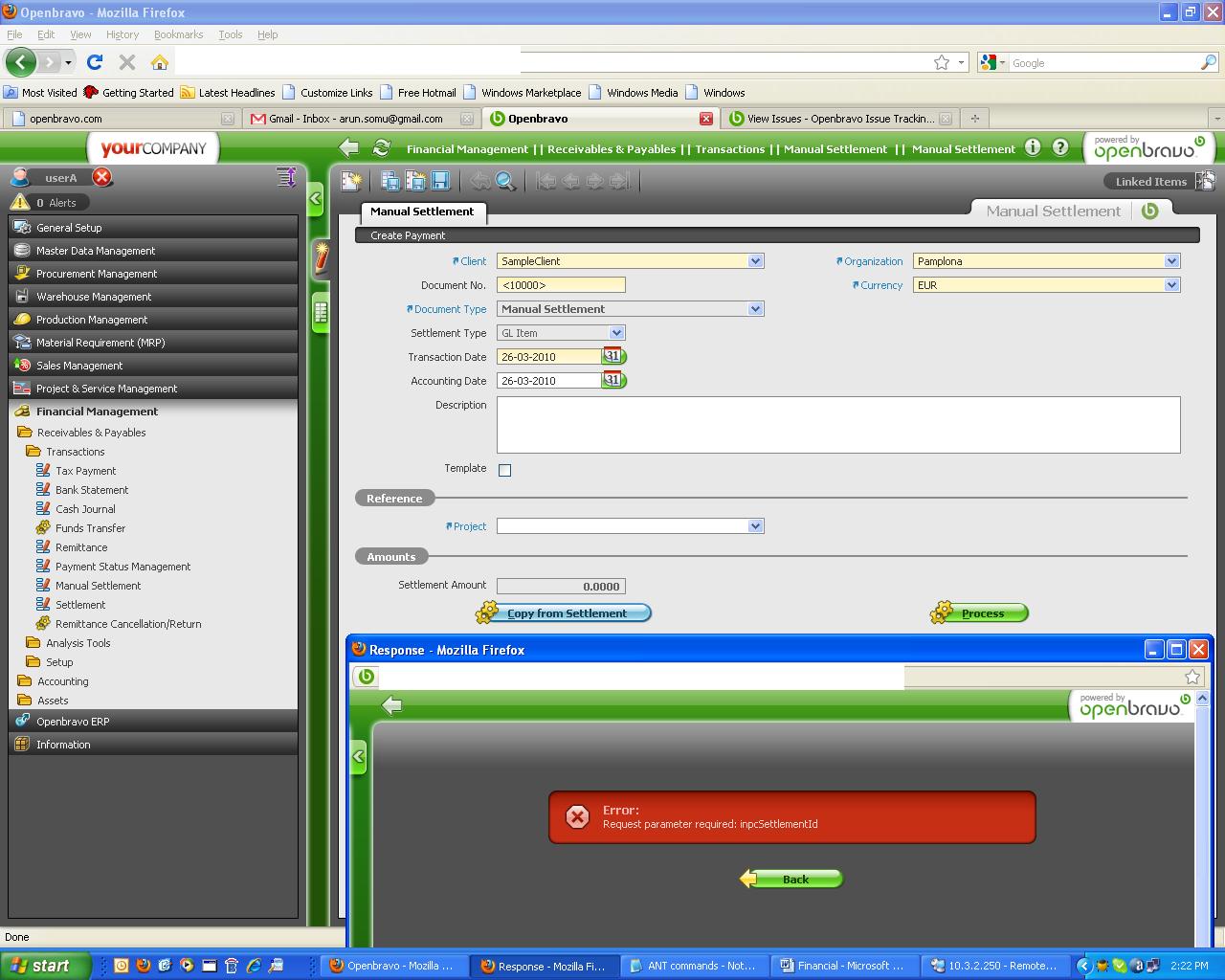This screenshot has width=1225, height=980.
Task: Click back arrow in Response window
Action: pyautogui.click(x=391, y=705)
